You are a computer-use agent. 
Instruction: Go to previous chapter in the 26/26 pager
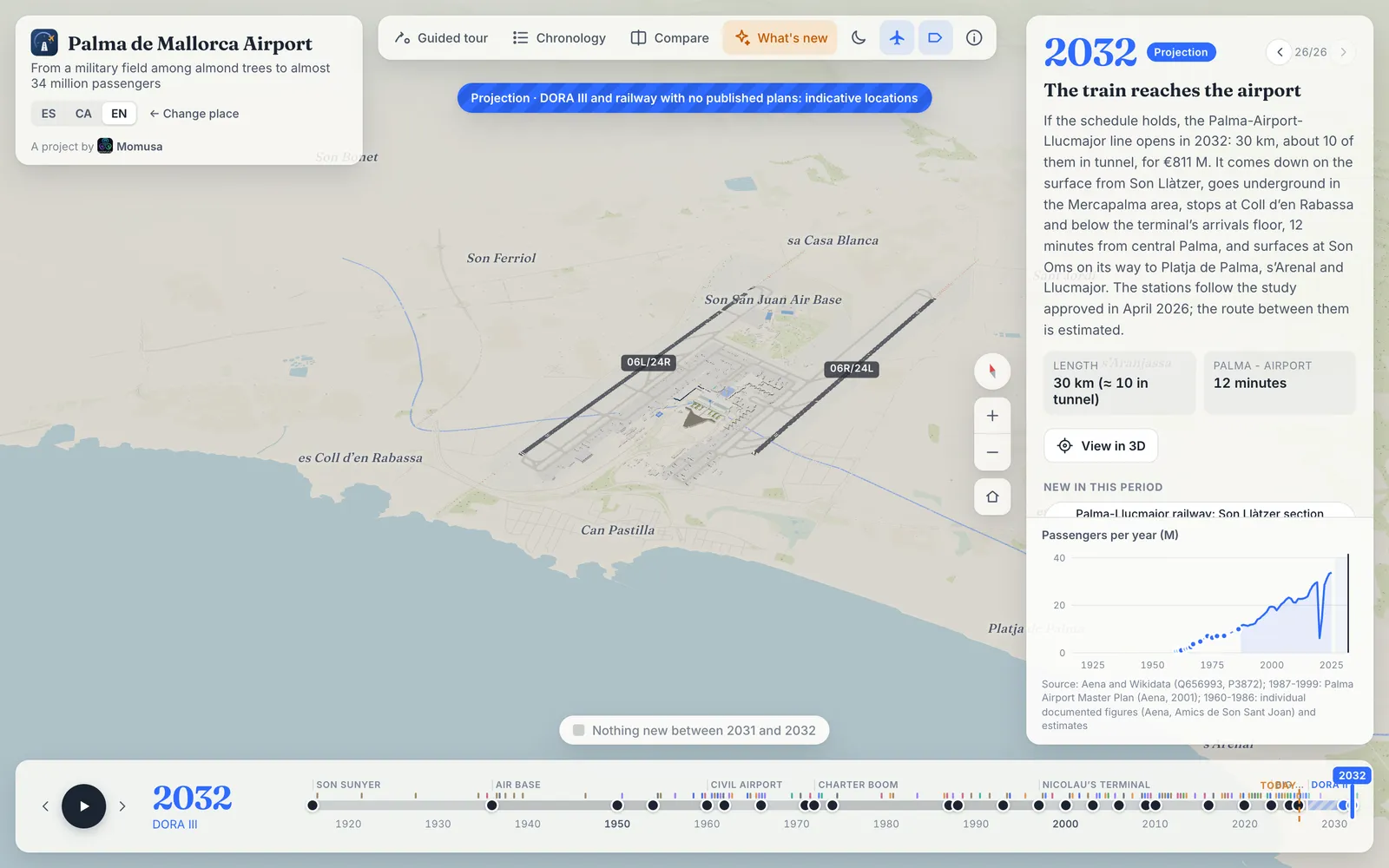(1279, 52)
